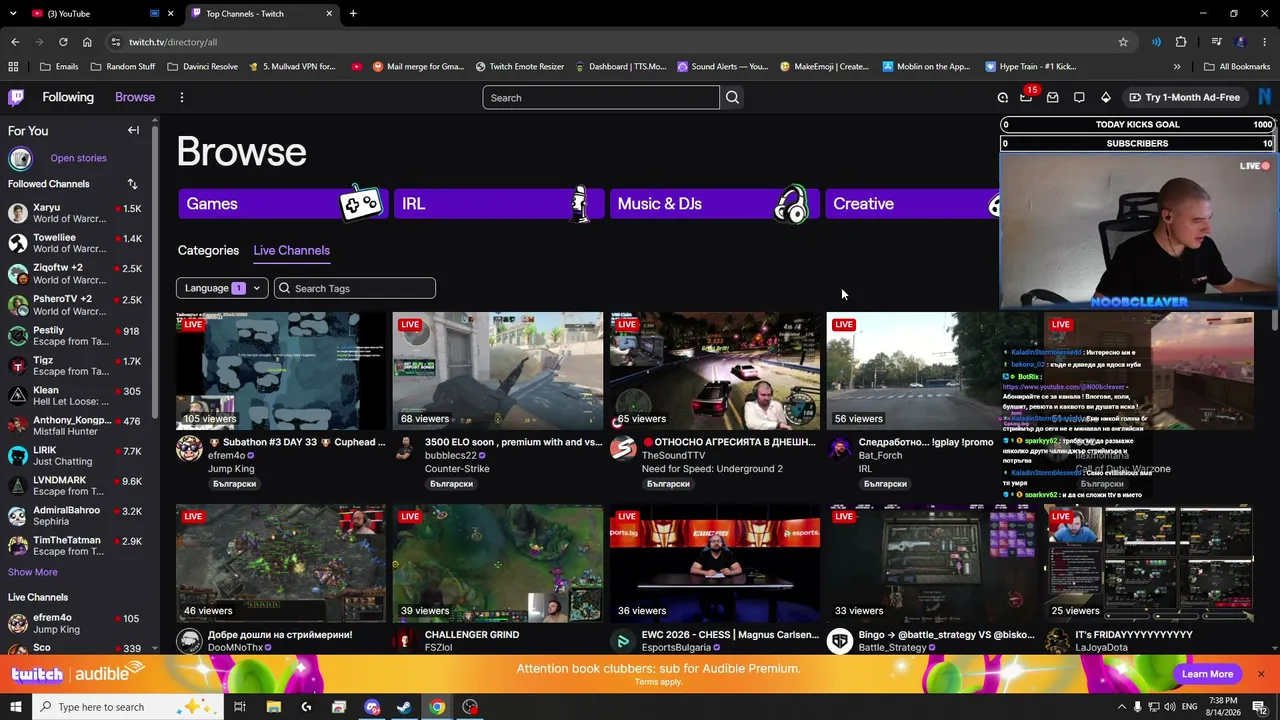Open the Music & DJs category card
Image resolution: width=1280 pixels, height=720 pixels.
point(715,204)
